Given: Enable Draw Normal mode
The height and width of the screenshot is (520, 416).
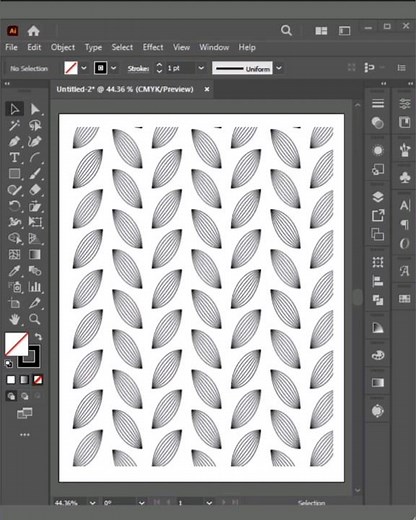Looking at the screenshot, I should pyautogui.click(x=11, y=396).
